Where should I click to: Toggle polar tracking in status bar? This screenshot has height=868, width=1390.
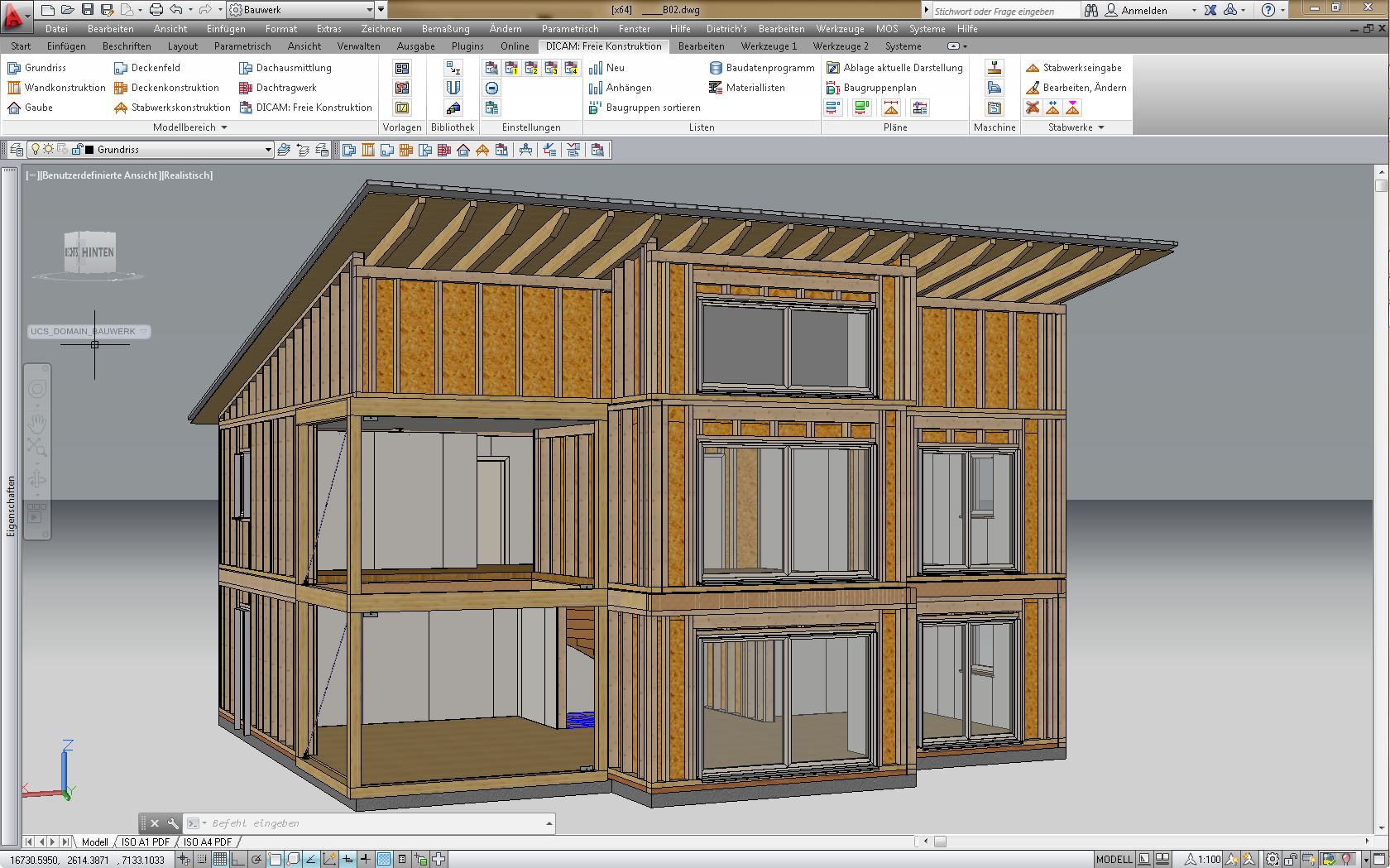[256, 860]
